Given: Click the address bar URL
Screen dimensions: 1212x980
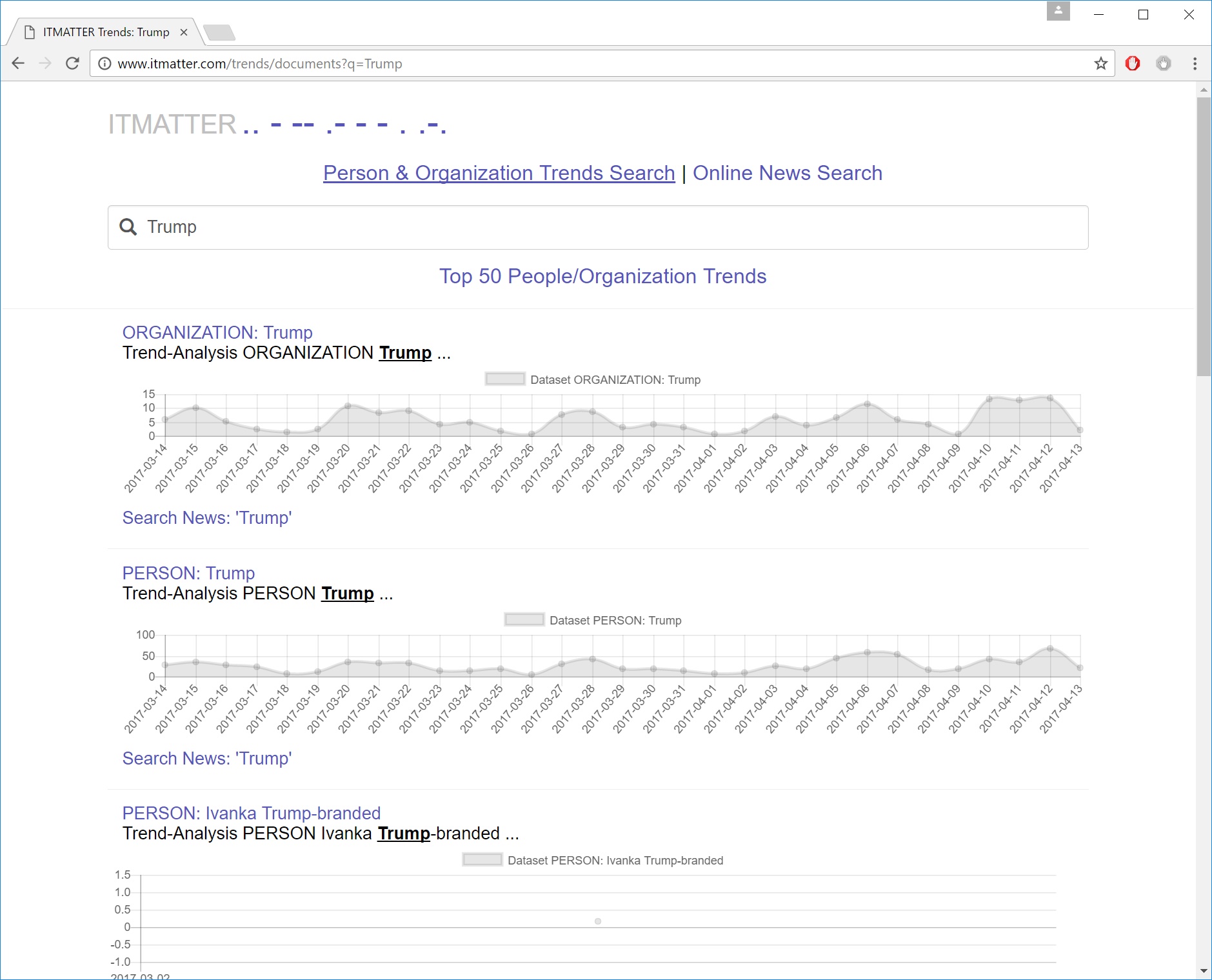Looking at the screenshot, I should pos(259,64).
